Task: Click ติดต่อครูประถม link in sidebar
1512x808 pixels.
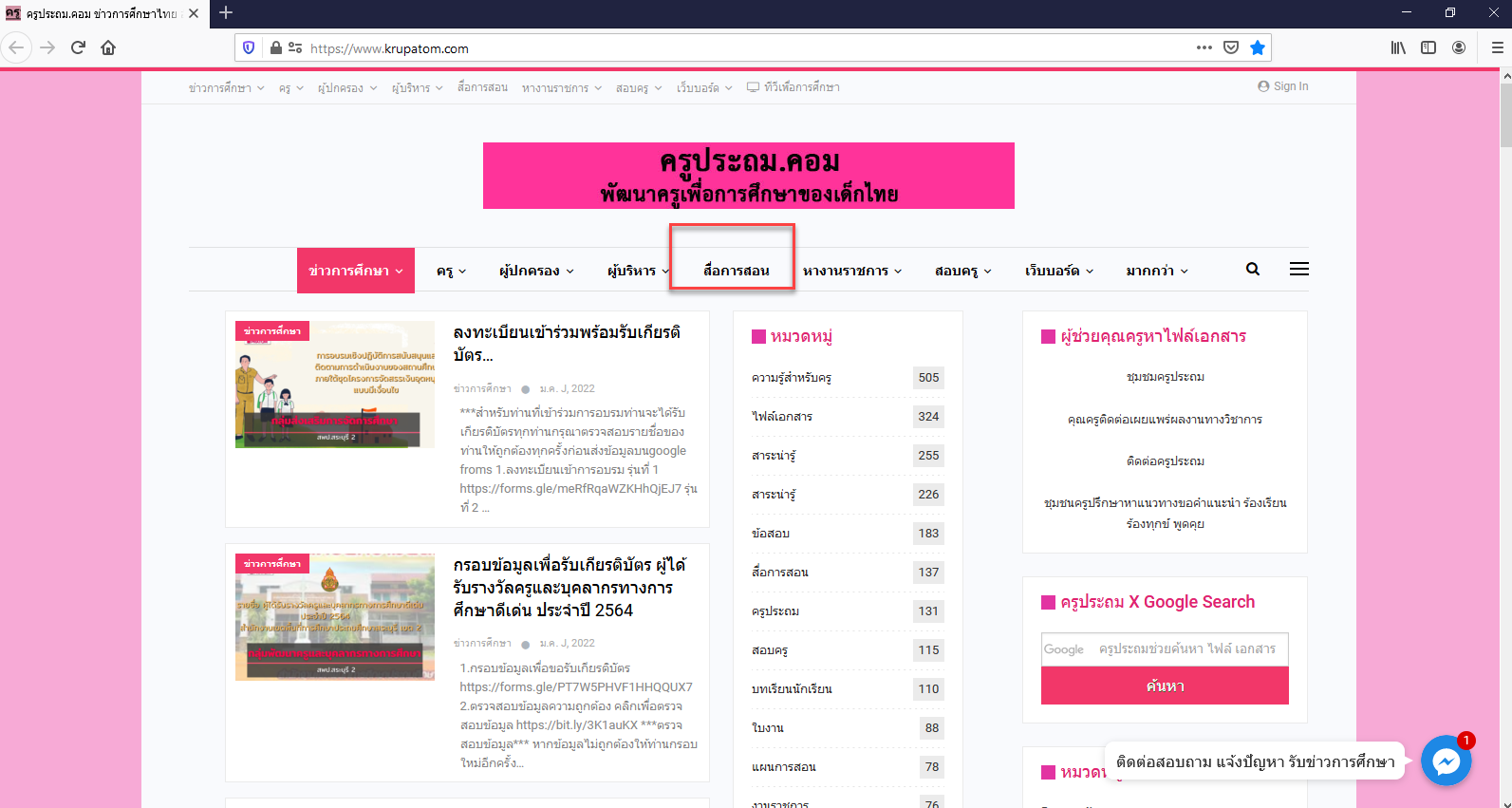Action: 1165,461
